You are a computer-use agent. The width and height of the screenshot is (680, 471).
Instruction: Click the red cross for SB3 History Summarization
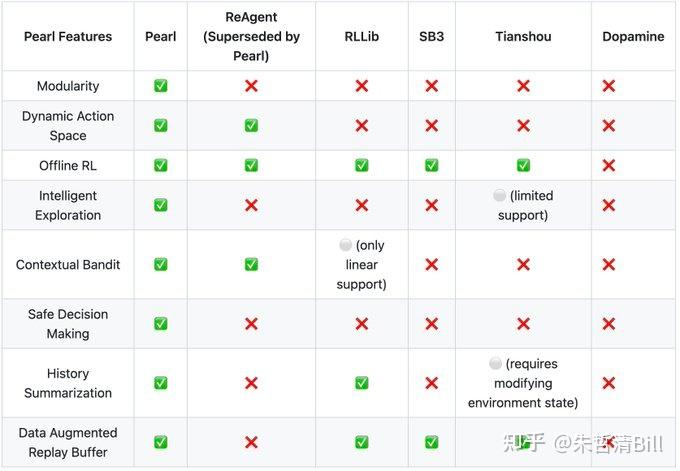pos(431,383)
